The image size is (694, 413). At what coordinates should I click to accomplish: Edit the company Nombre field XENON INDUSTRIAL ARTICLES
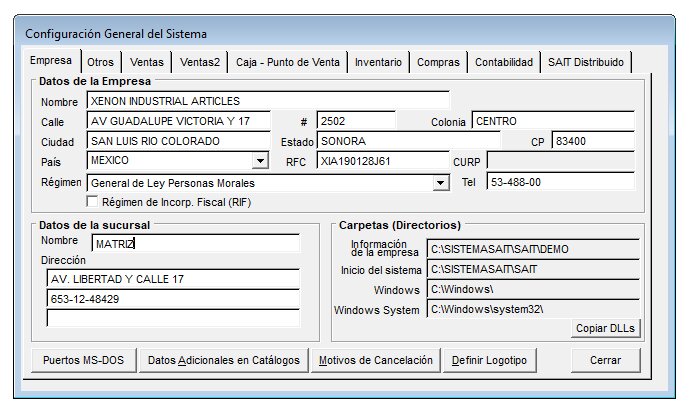(x=268, y=101)
